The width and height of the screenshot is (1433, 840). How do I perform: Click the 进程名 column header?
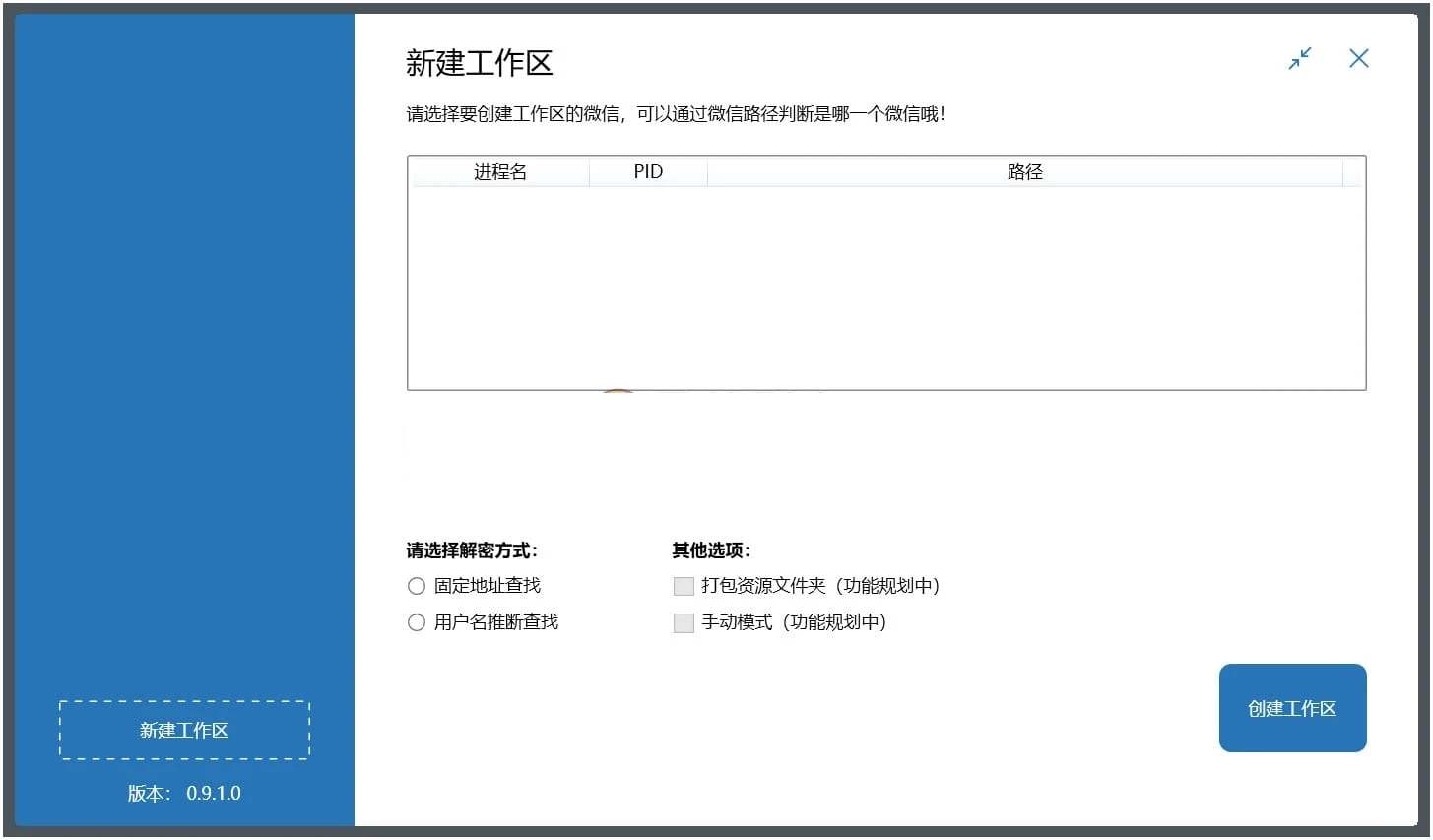(x=501, y=171)
